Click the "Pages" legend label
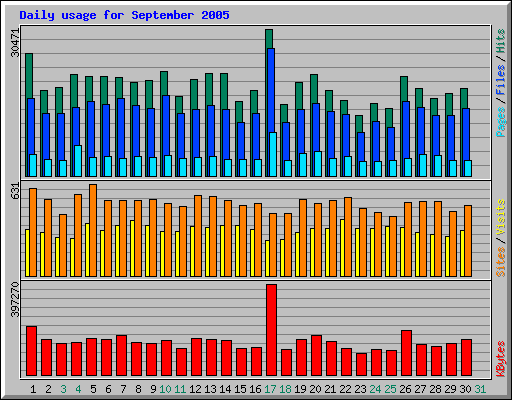Screen dimensions: 512x400 click(x=501, y=122)
